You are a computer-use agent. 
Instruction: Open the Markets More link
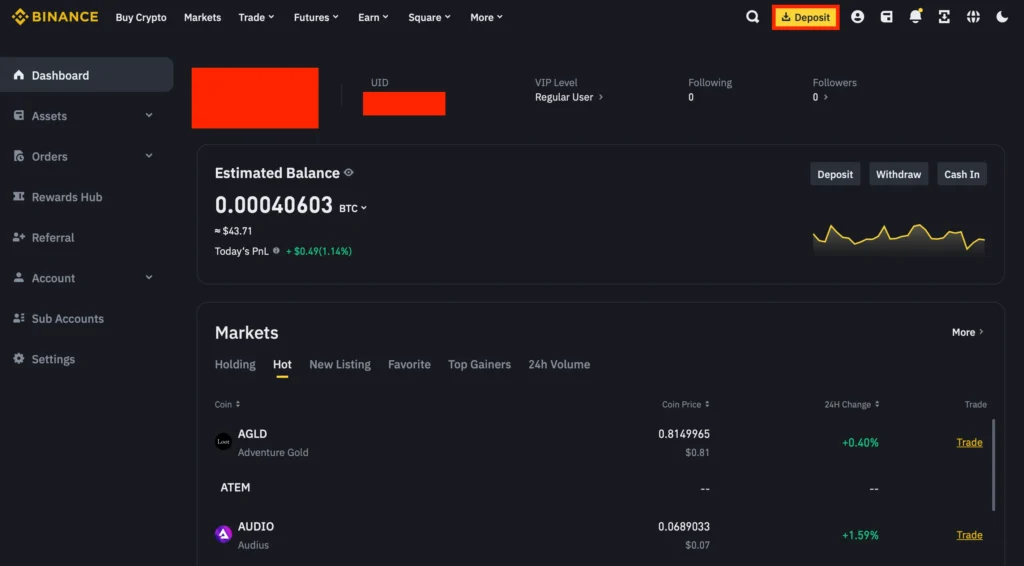click(967, 332)
